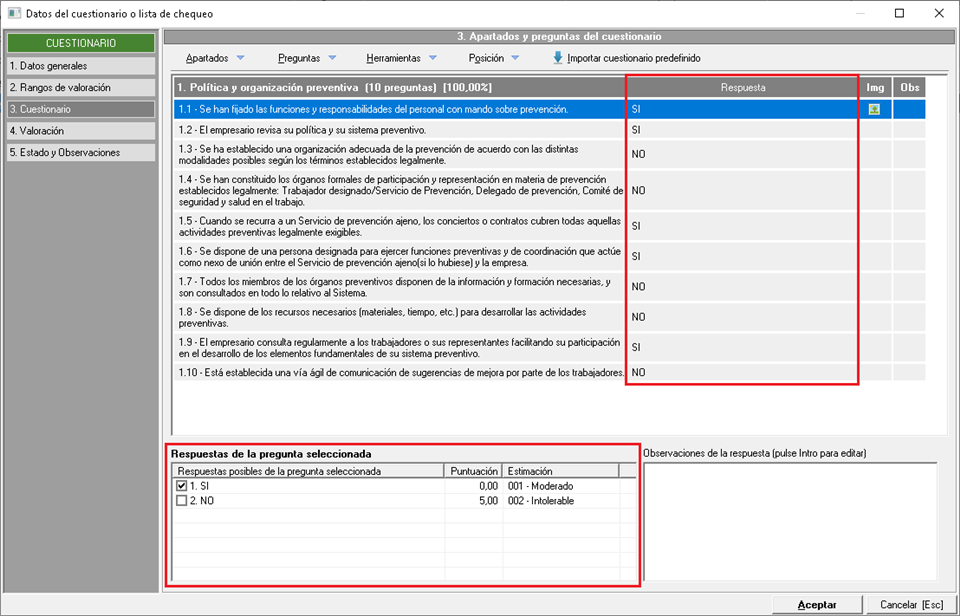
Task: Open the Apartados dropdown menu
Action: (x=214, y=58)
